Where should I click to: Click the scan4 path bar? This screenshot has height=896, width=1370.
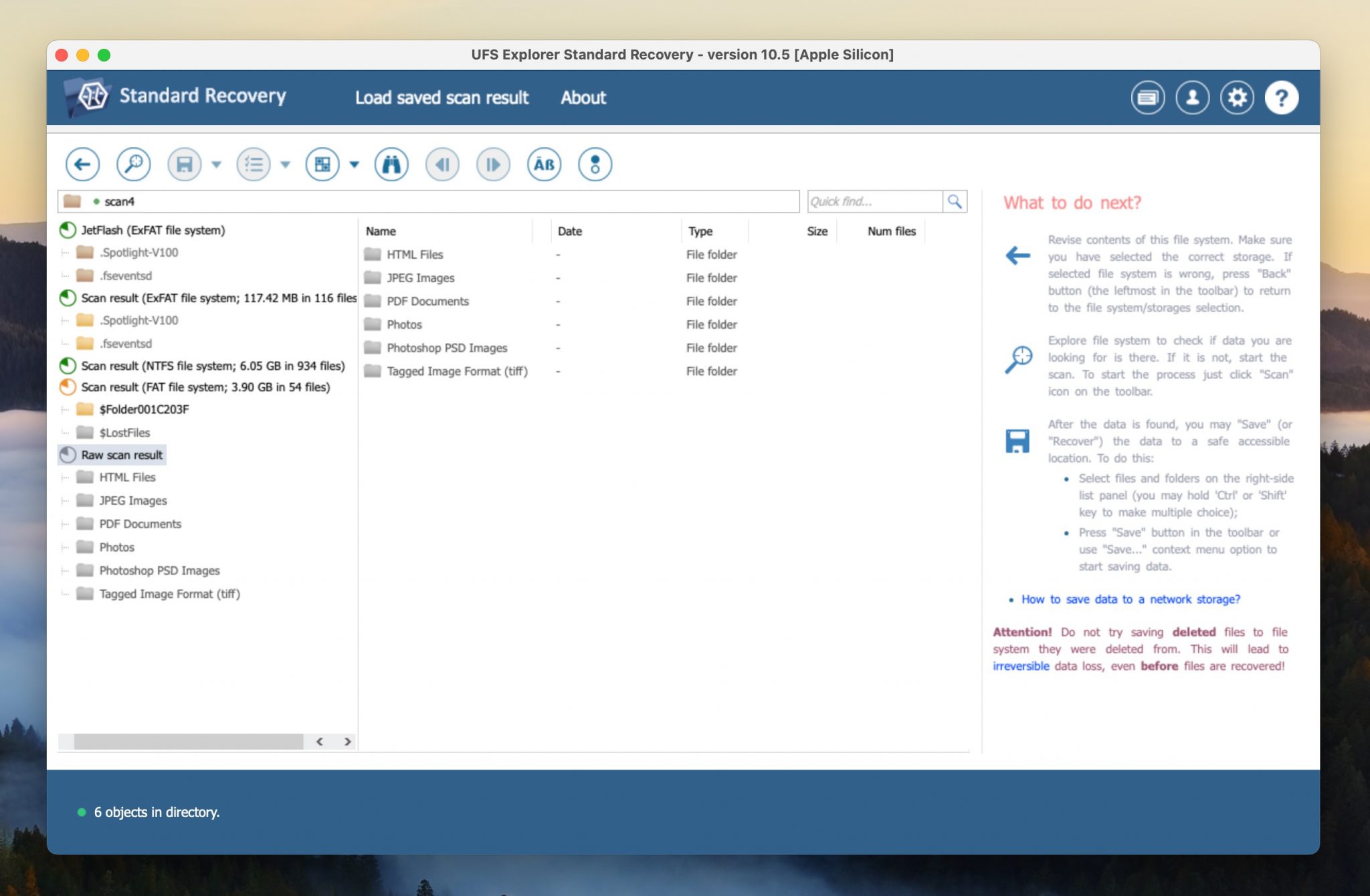[x=428, y=201]
